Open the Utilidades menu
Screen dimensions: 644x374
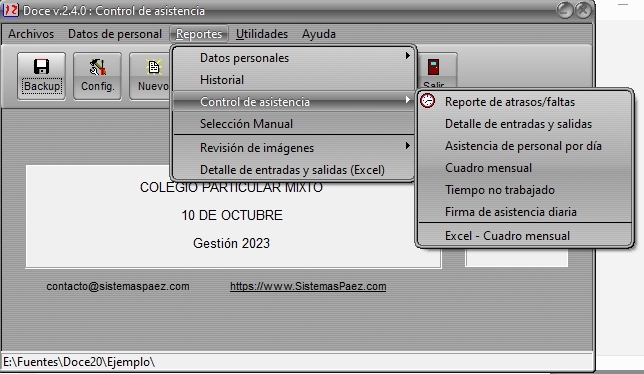(x=262, y=34)
